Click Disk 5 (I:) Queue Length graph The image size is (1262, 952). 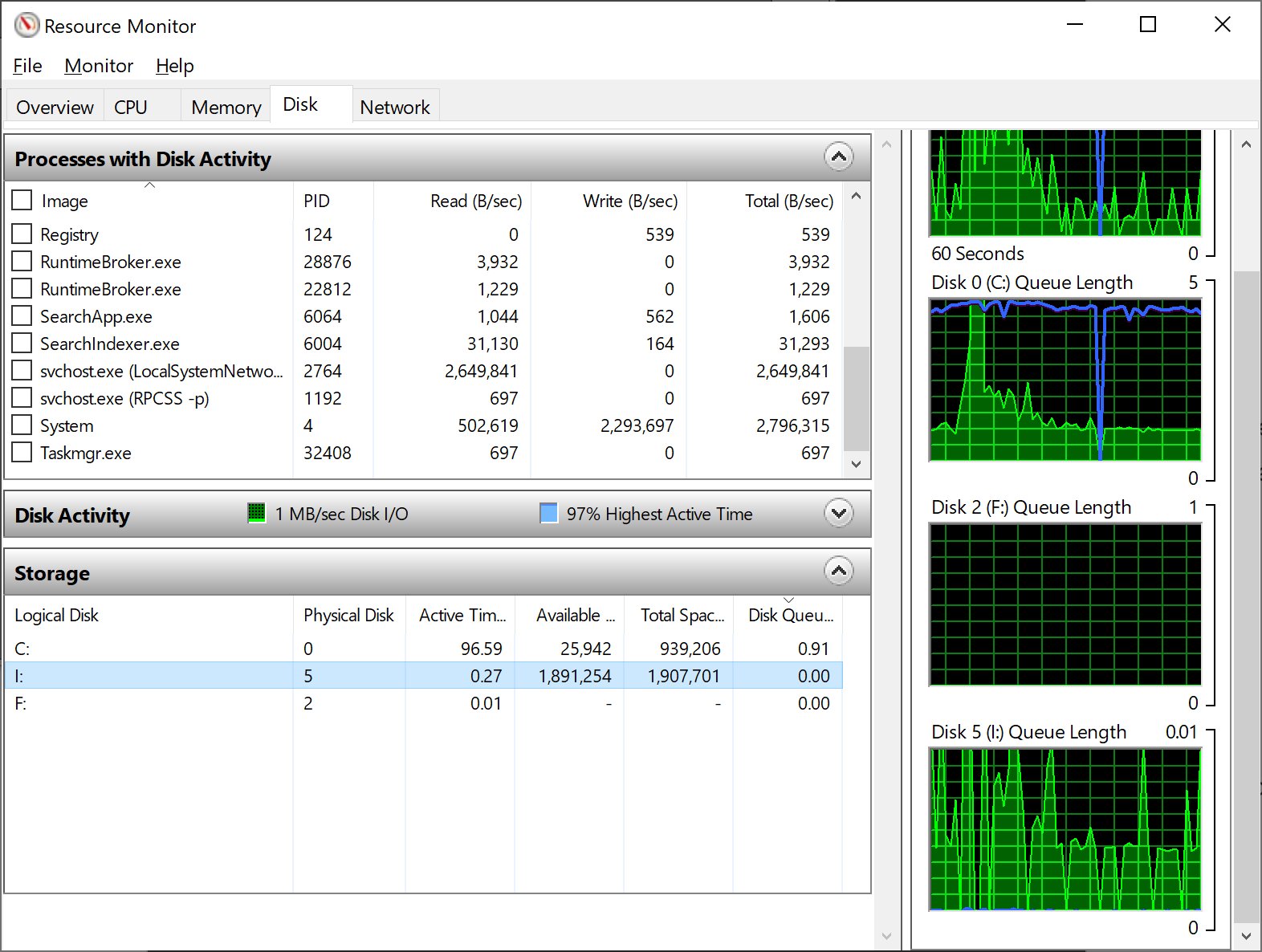(x=1065, y=829)
